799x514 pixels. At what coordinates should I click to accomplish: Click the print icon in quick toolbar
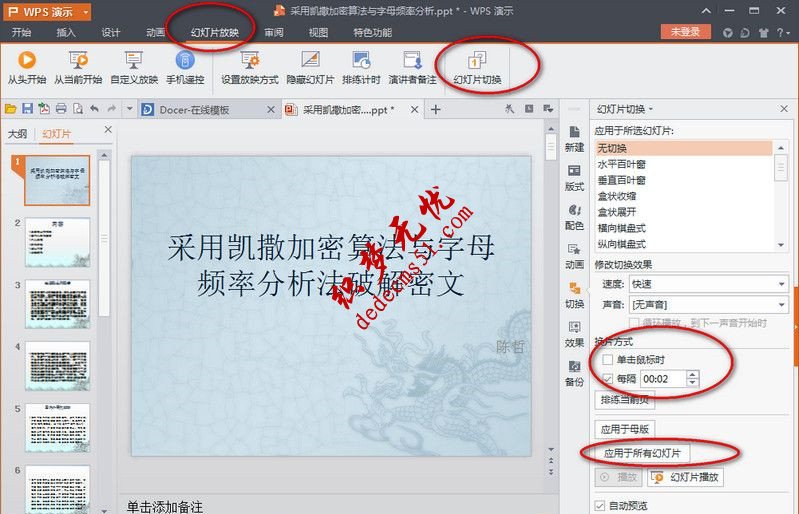(x=61, y=109)
